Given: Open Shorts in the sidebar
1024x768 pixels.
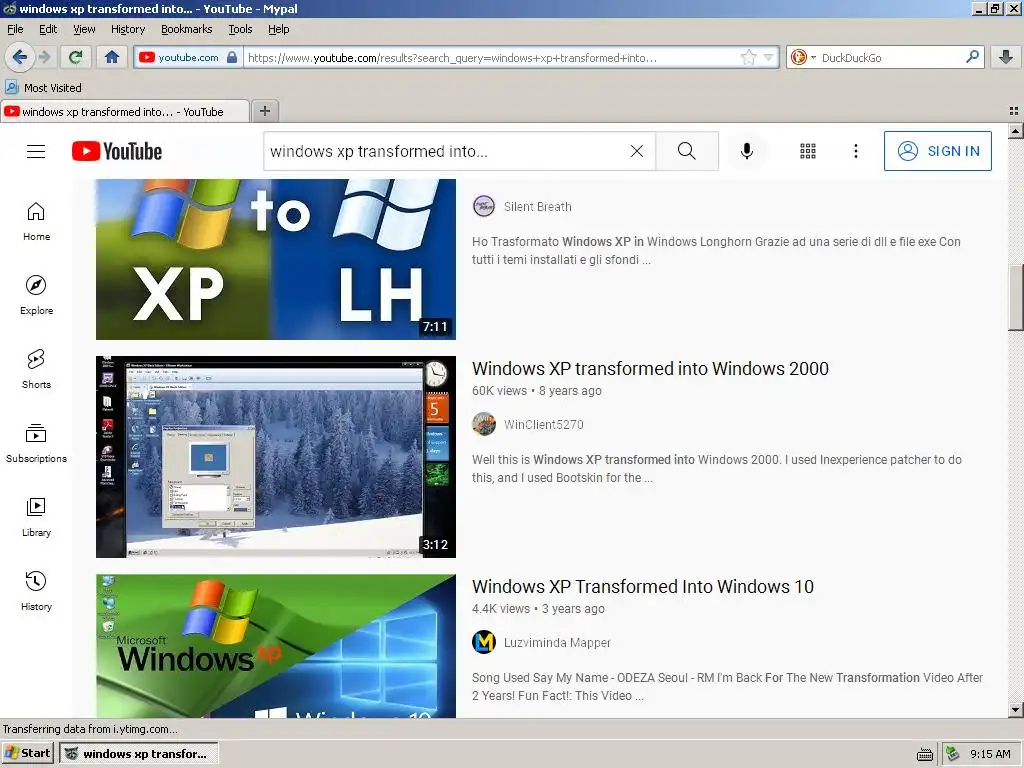Looking at the screenshot, I should point(36,370).
